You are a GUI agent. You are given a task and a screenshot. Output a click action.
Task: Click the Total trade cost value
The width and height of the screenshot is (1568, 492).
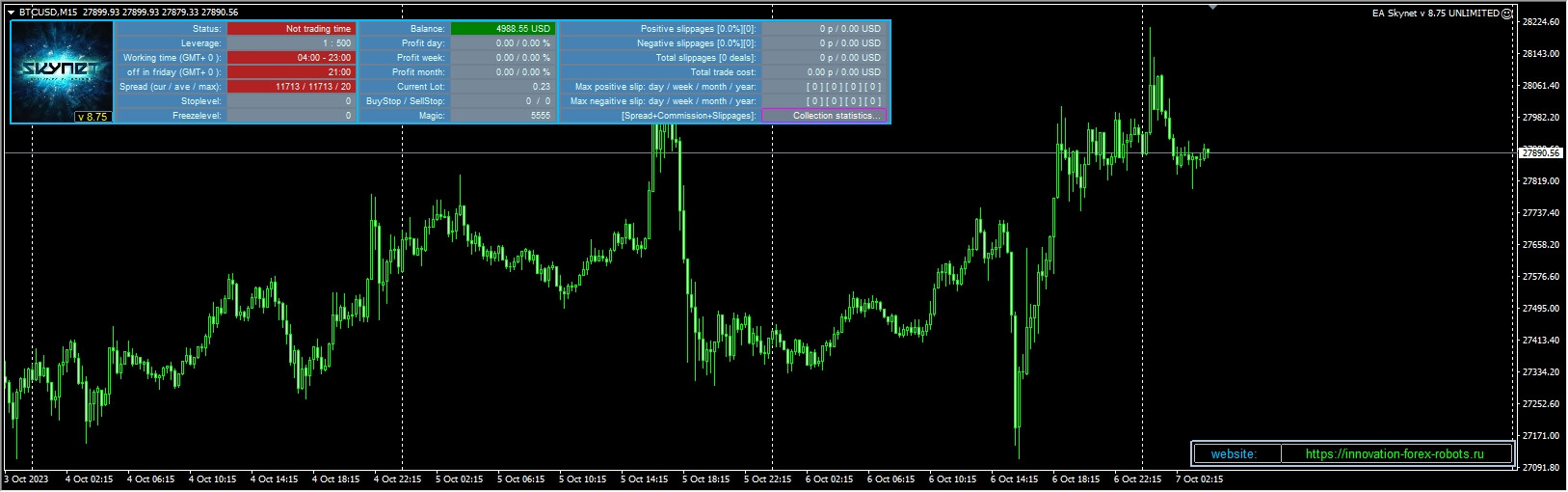point(825,72)
